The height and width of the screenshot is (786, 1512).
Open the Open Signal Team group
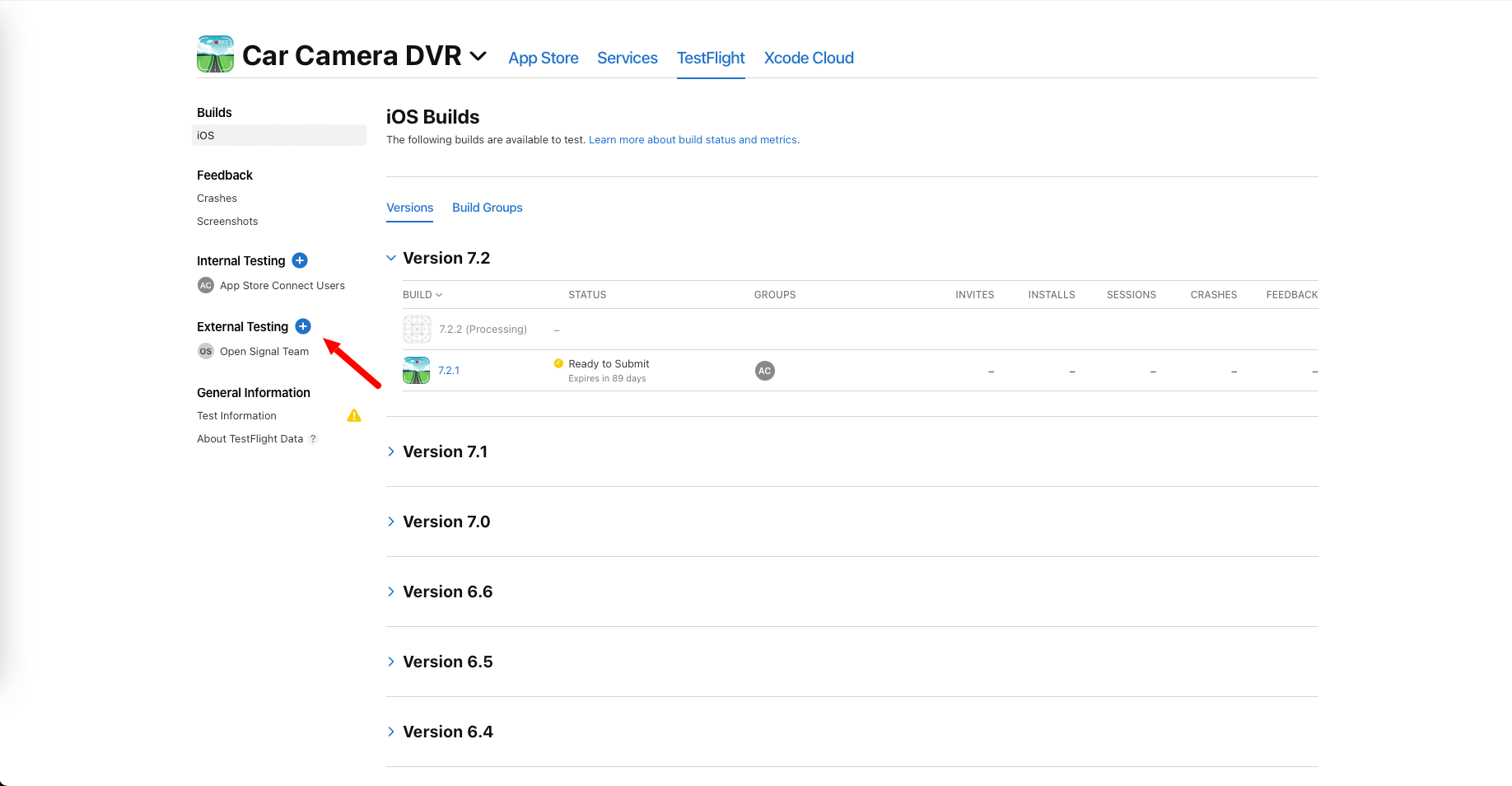pyautogui.click(x=264, y=352)
